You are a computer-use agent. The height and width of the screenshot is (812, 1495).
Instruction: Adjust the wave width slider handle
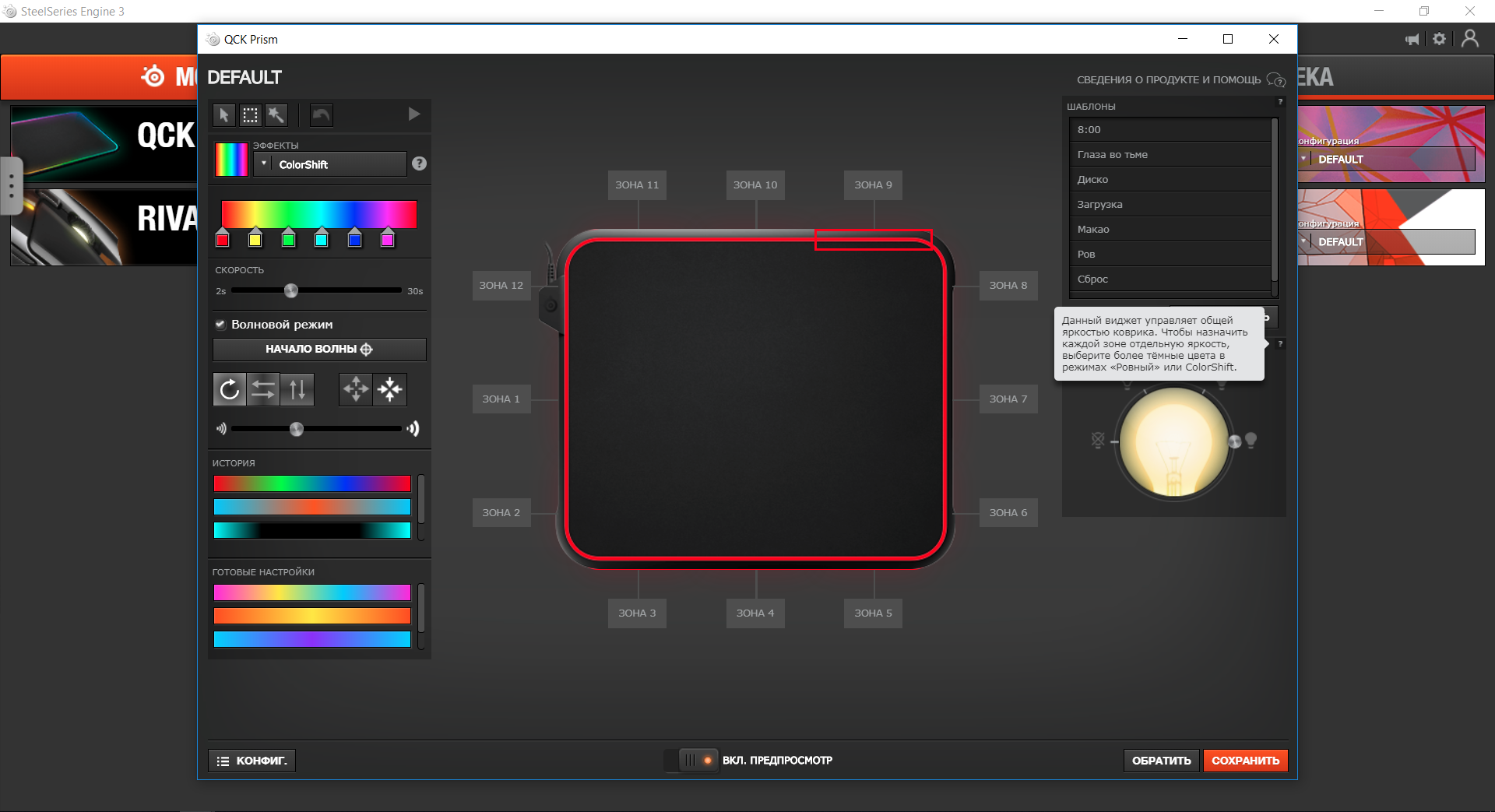tap(296, 429)
